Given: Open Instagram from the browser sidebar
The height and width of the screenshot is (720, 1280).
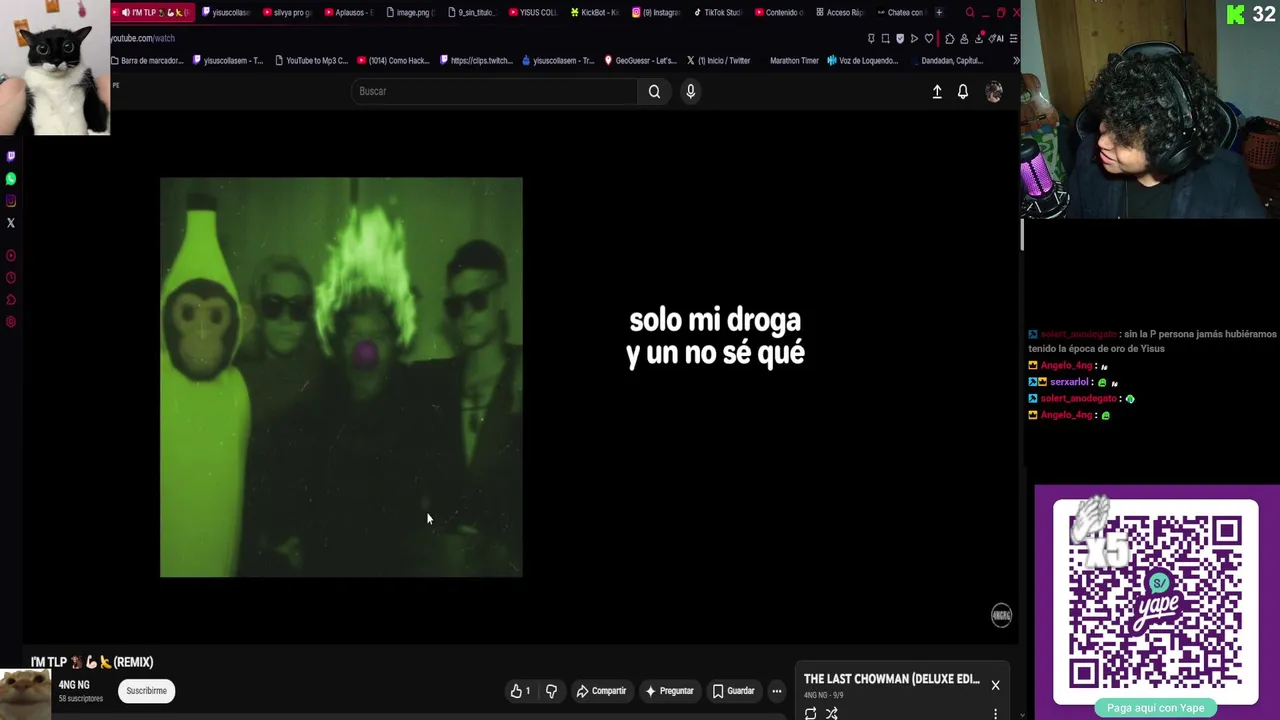Looking at the screenshot, I should [11, 200].
